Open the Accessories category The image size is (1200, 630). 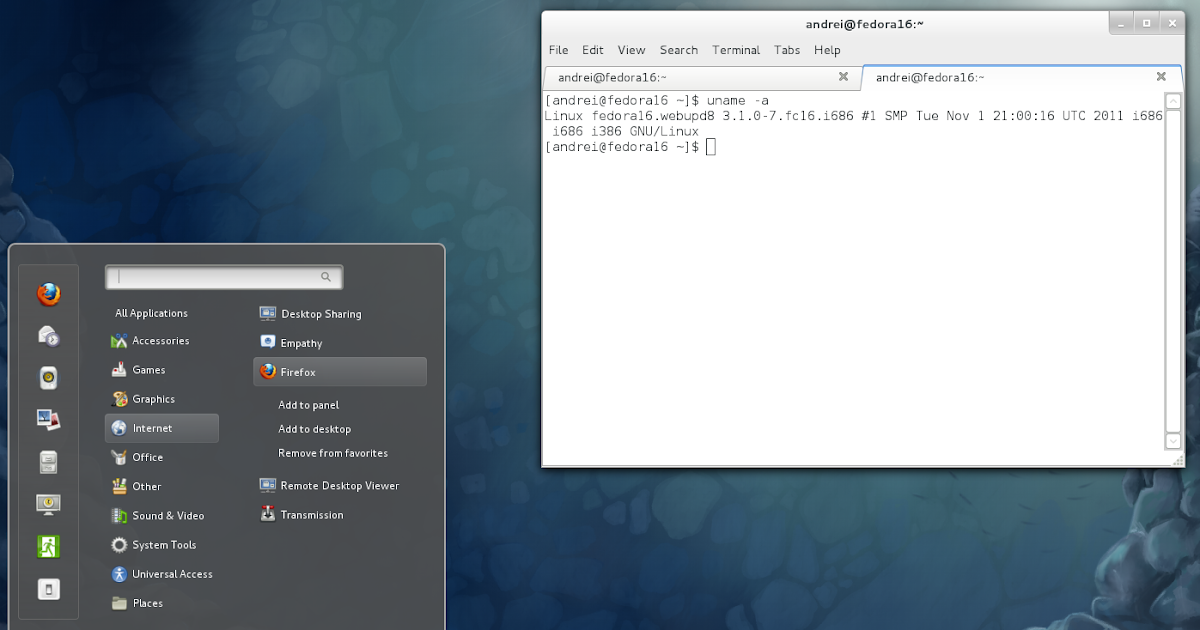click(x=162, y=341)
